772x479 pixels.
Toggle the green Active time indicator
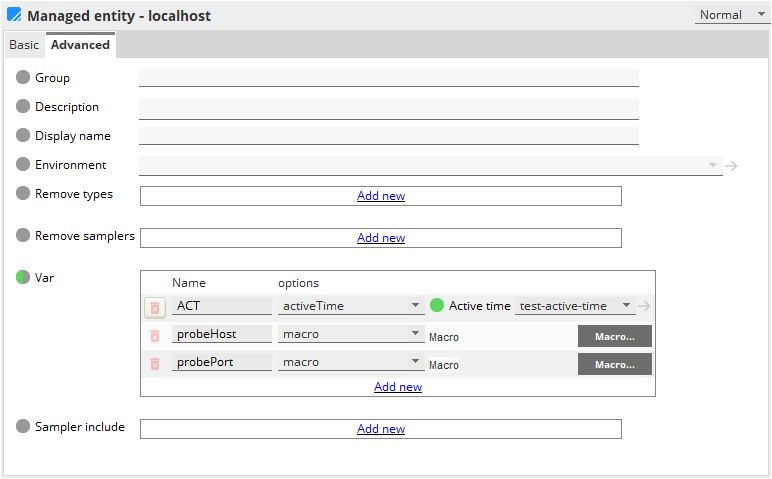point(437,305)
